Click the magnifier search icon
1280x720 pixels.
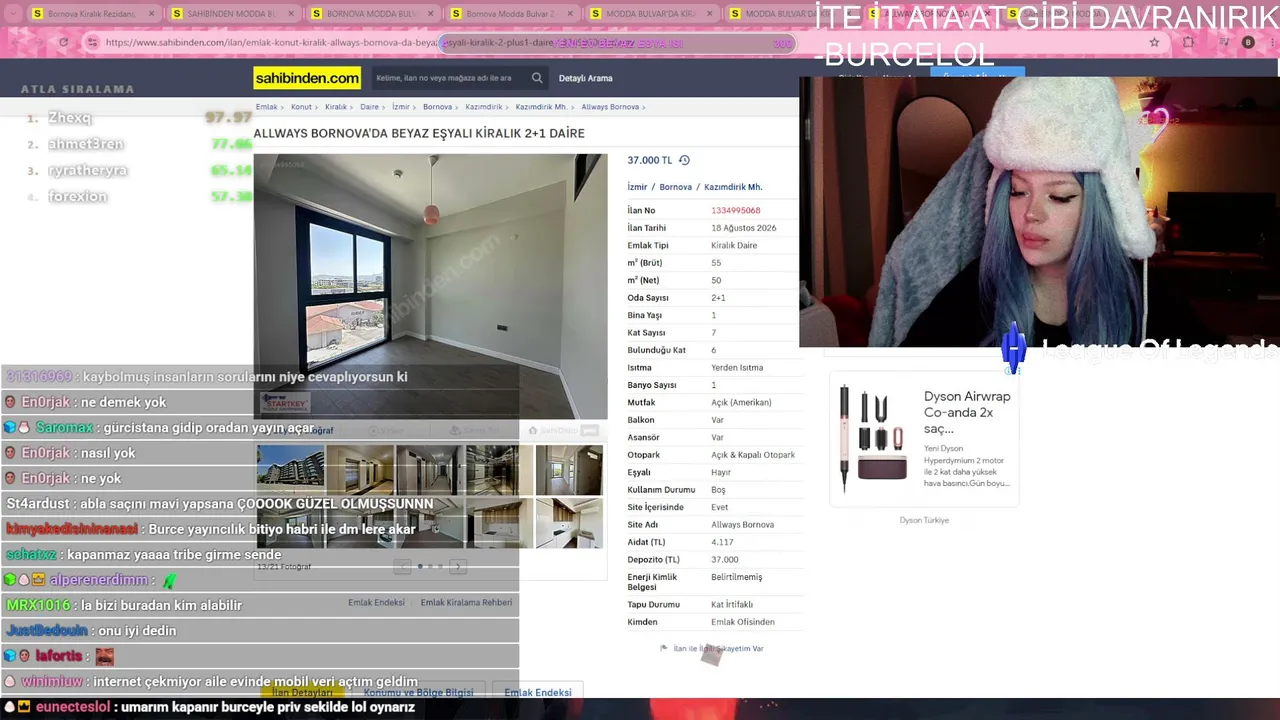(x=537, y=78)
